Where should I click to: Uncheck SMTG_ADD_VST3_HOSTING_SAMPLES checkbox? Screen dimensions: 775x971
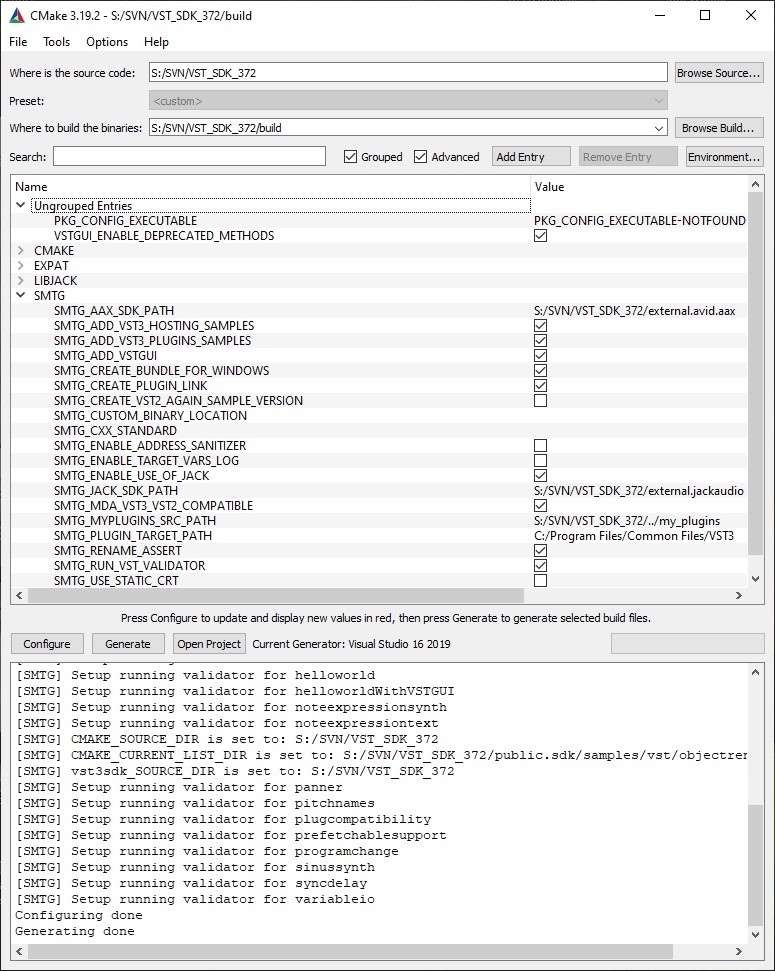click(540, 326)
